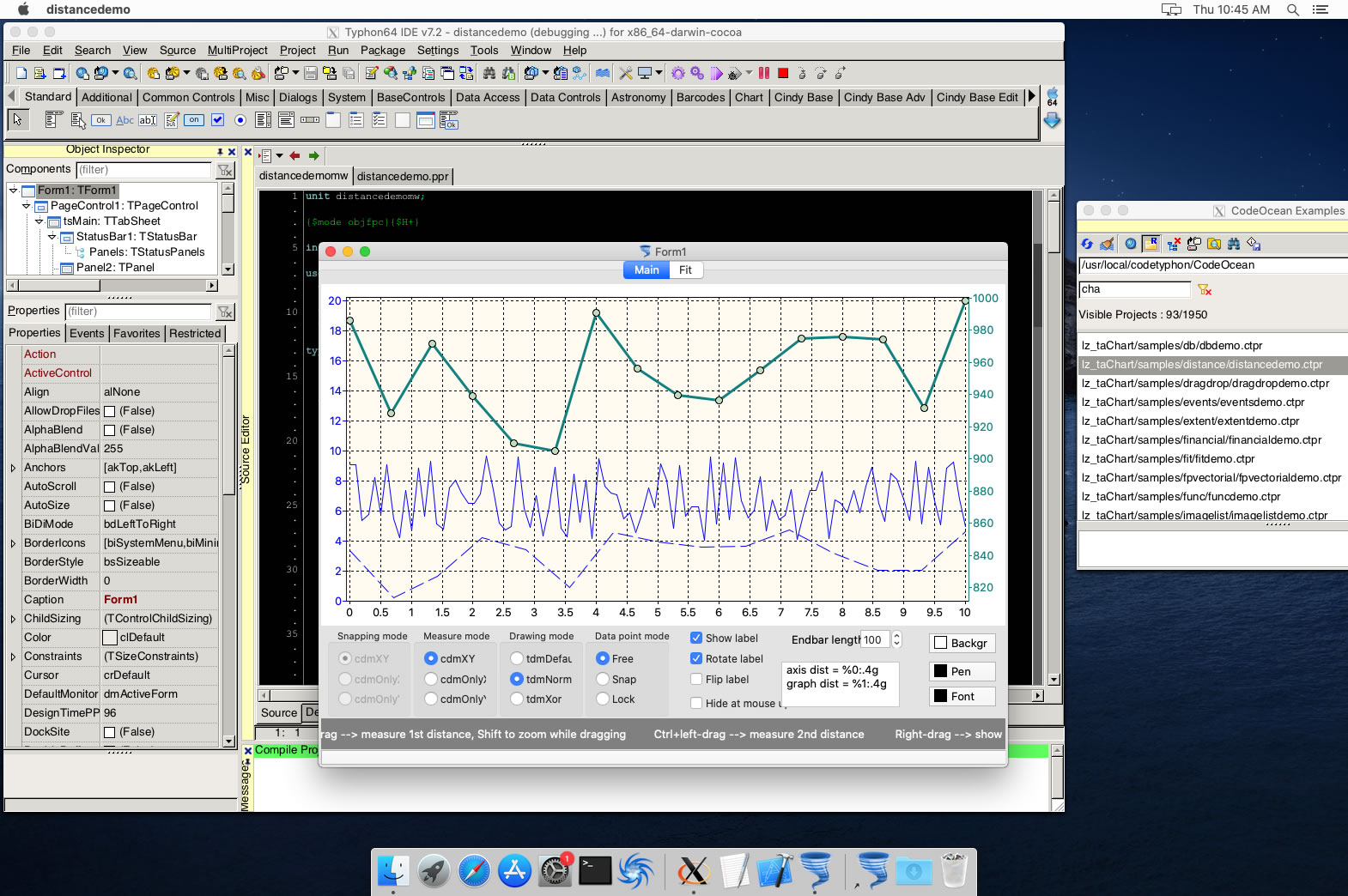Collapse the Form1: TForm1 tree node
Viewport: 1348px width, 896px height.
[x=13, y=190]
